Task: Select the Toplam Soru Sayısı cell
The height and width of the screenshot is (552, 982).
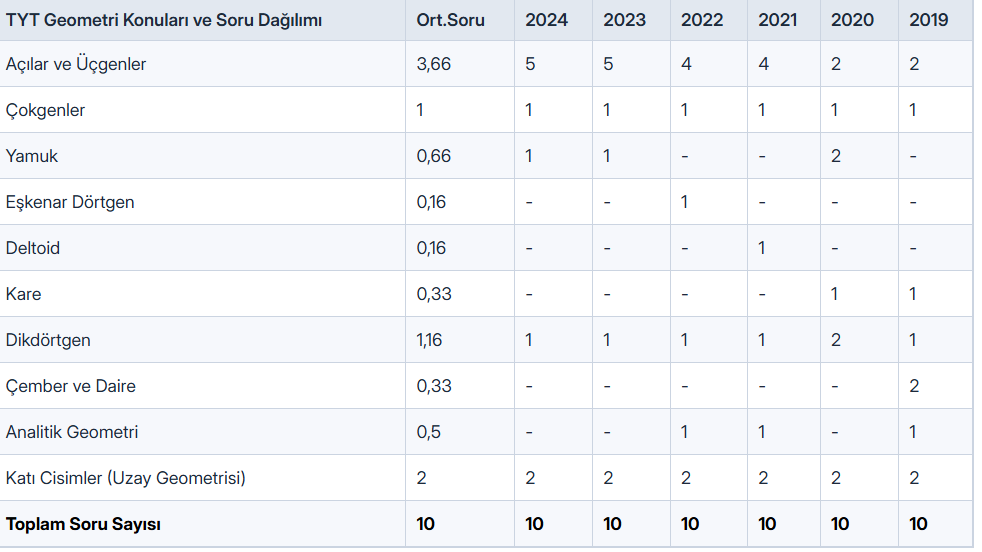Action: click(x=83, y=524)
